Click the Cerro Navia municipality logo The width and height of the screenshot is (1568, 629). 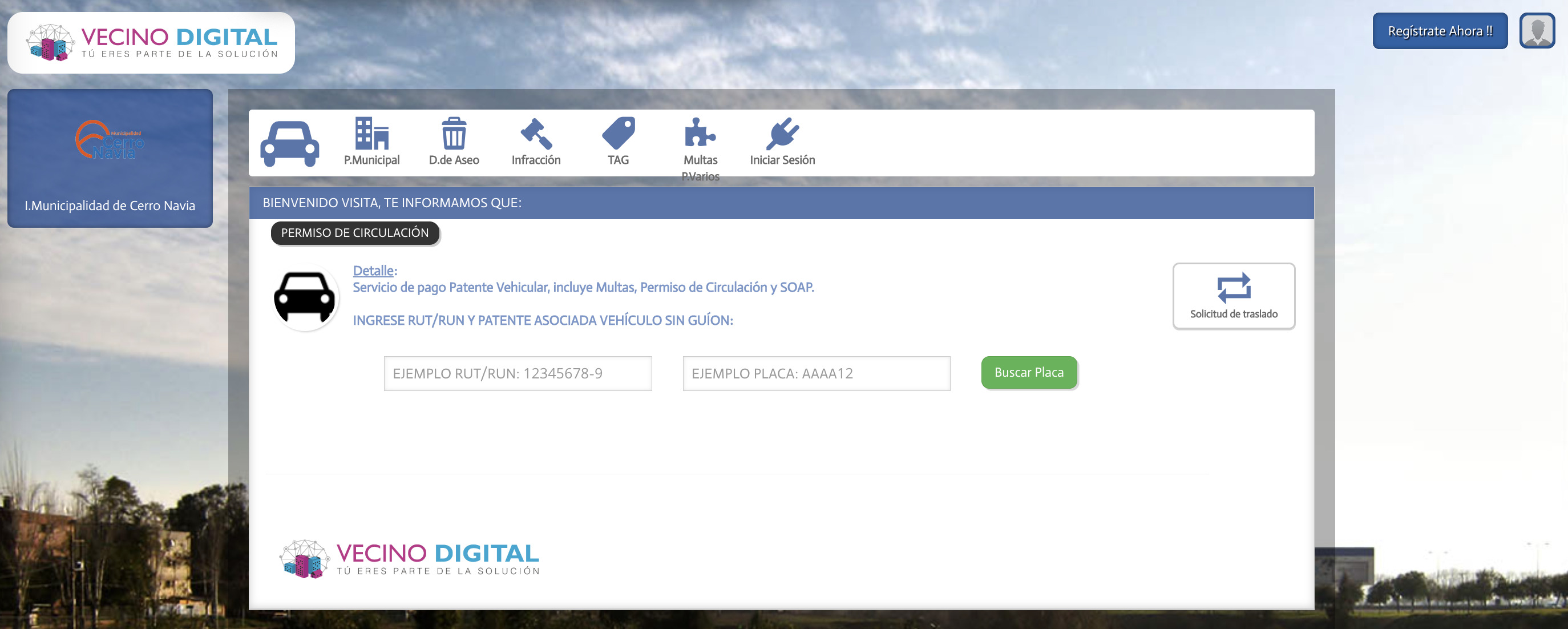pos(110,140)
